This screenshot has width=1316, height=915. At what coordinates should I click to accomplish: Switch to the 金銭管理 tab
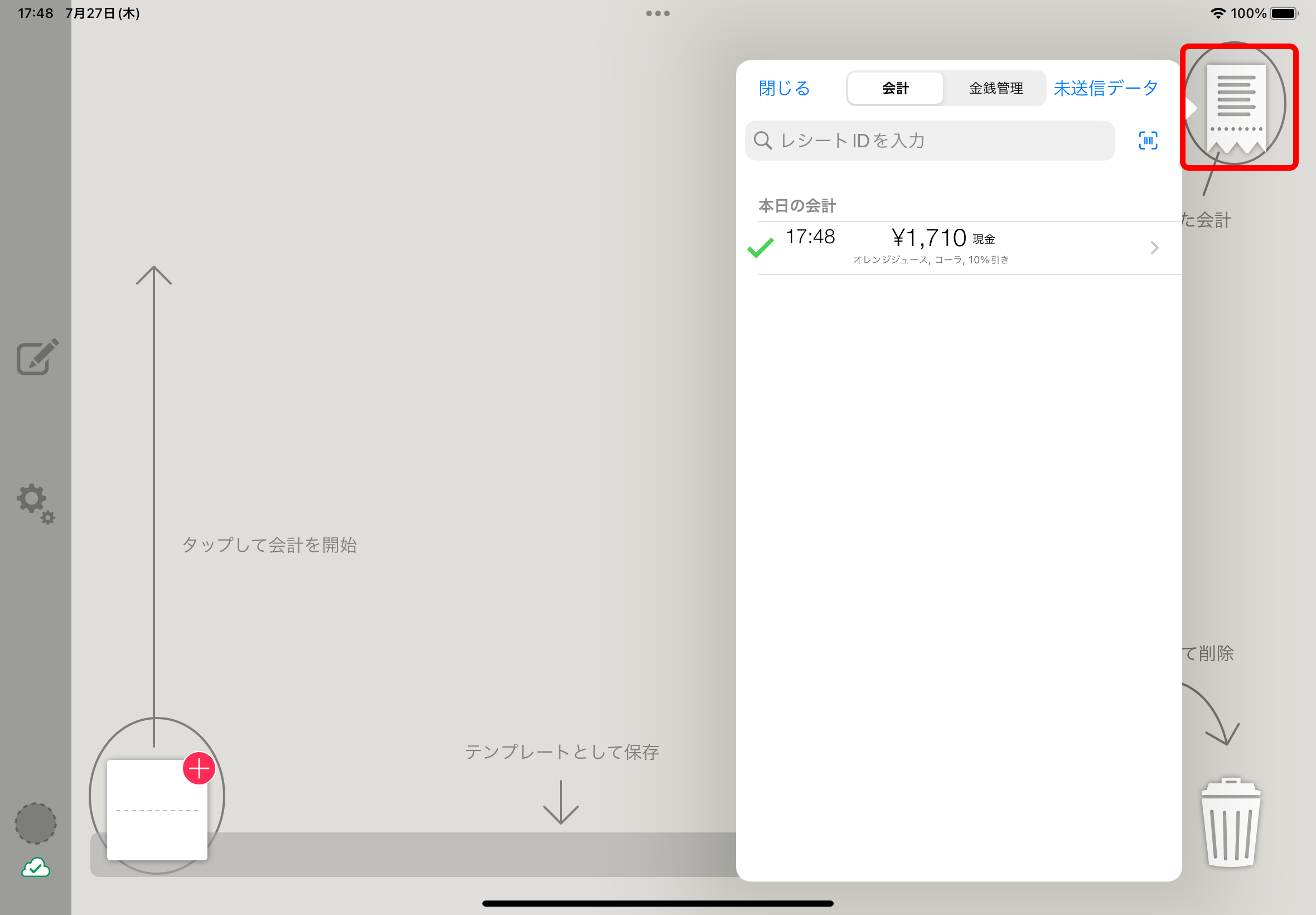(x=996, y=88)
